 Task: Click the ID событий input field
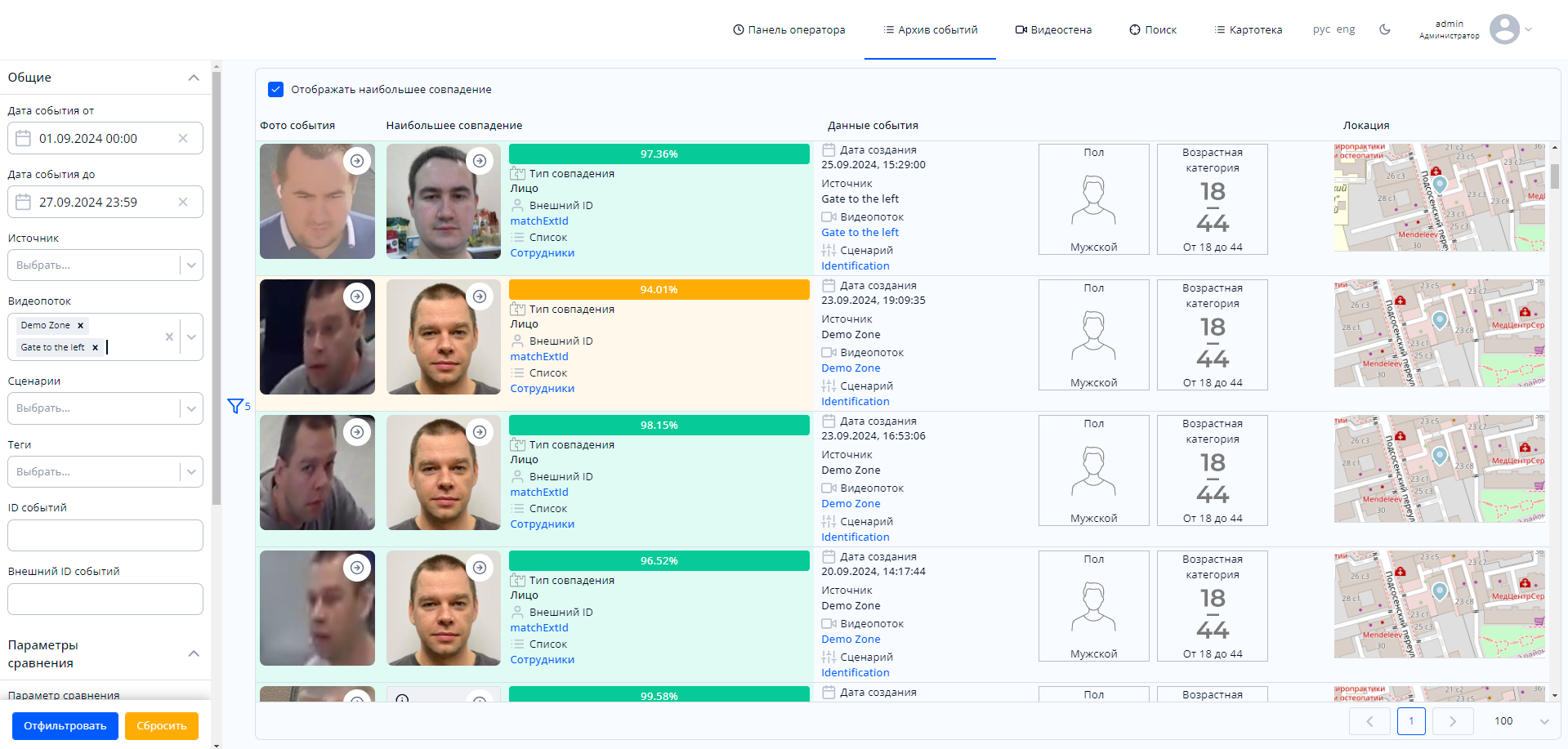point(105,535)
